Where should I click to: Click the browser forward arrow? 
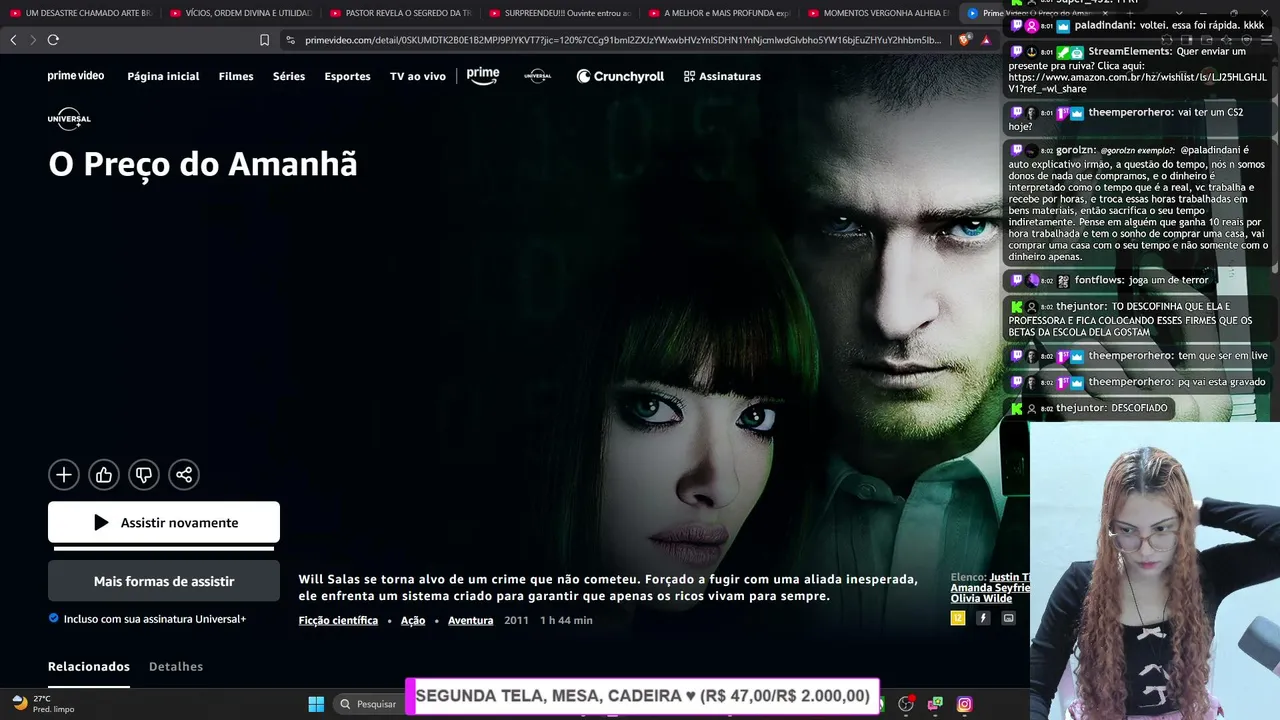[33, 40]
